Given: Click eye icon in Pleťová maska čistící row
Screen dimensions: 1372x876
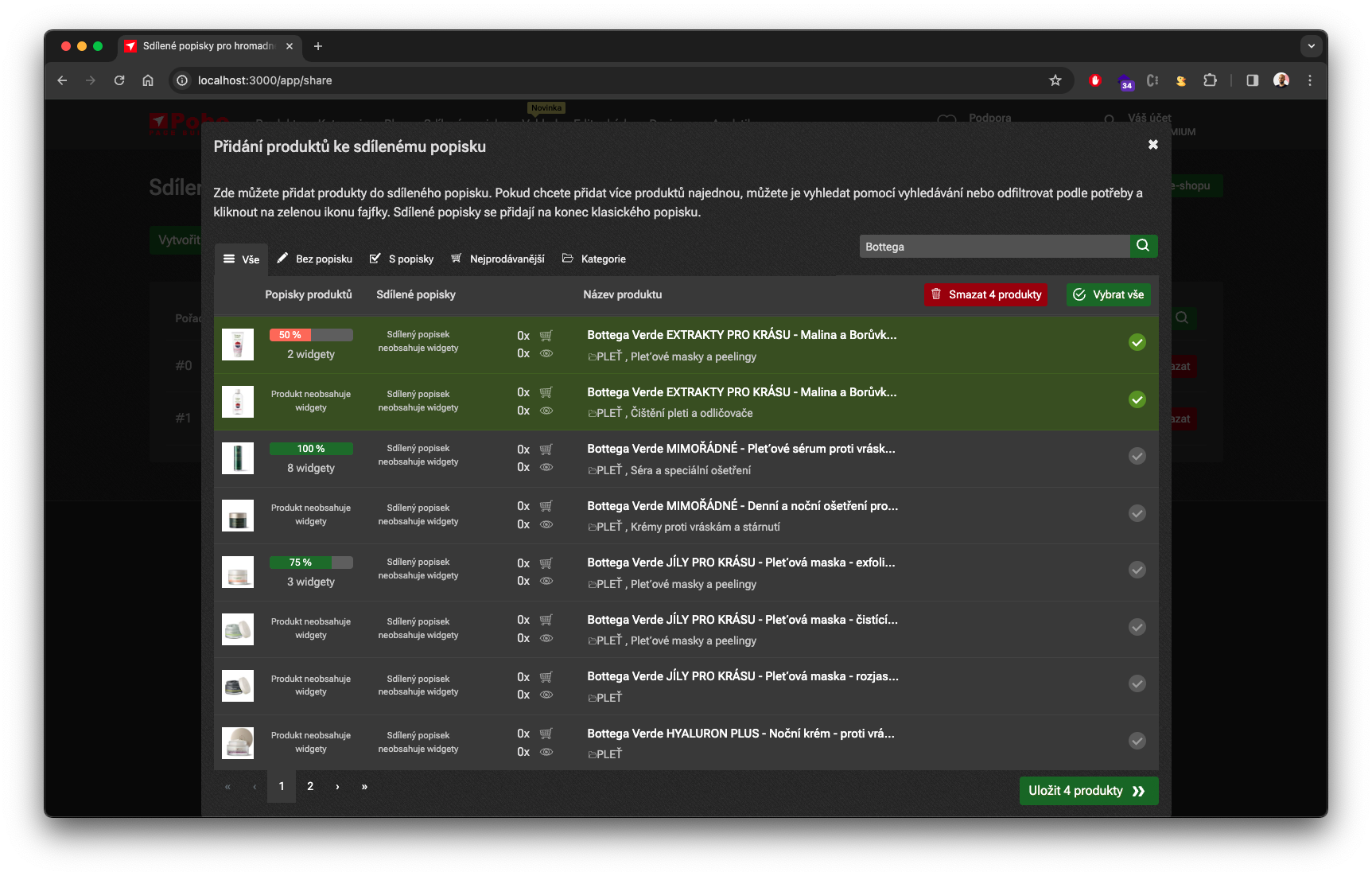Looking at the screenshot, I should (546, 638).
